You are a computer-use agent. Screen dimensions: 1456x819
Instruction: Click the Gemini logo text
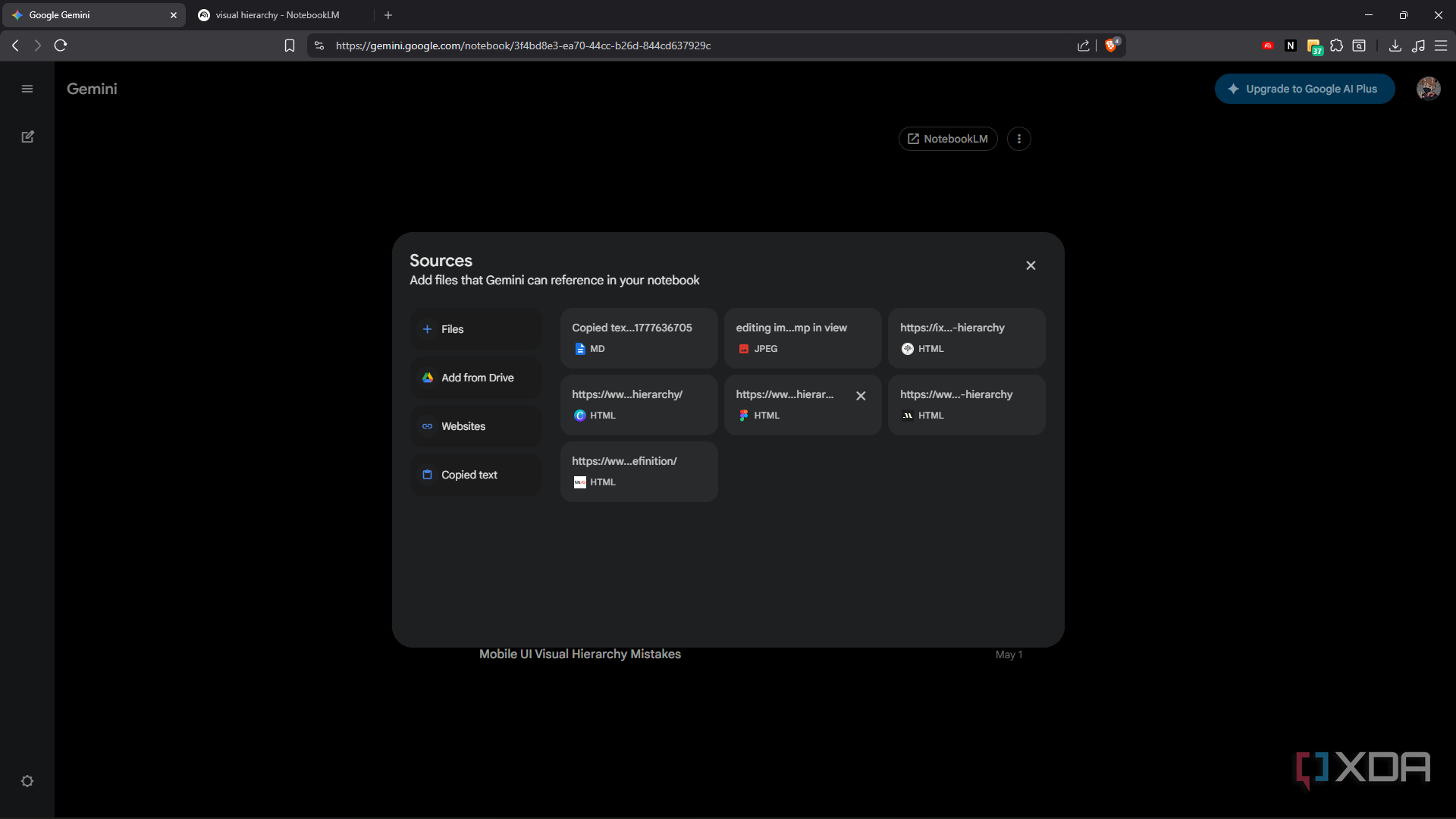(x=92, y=89)
